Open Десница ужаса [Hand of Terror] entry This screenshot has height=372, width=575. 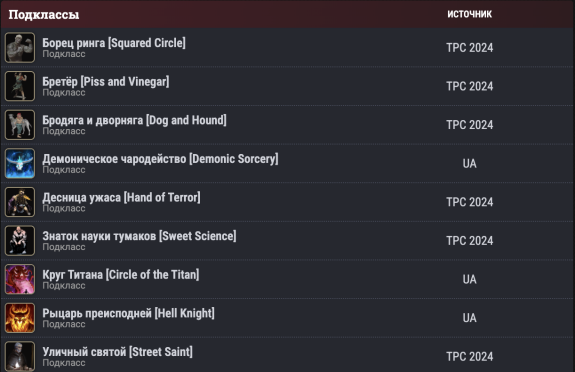121,197
